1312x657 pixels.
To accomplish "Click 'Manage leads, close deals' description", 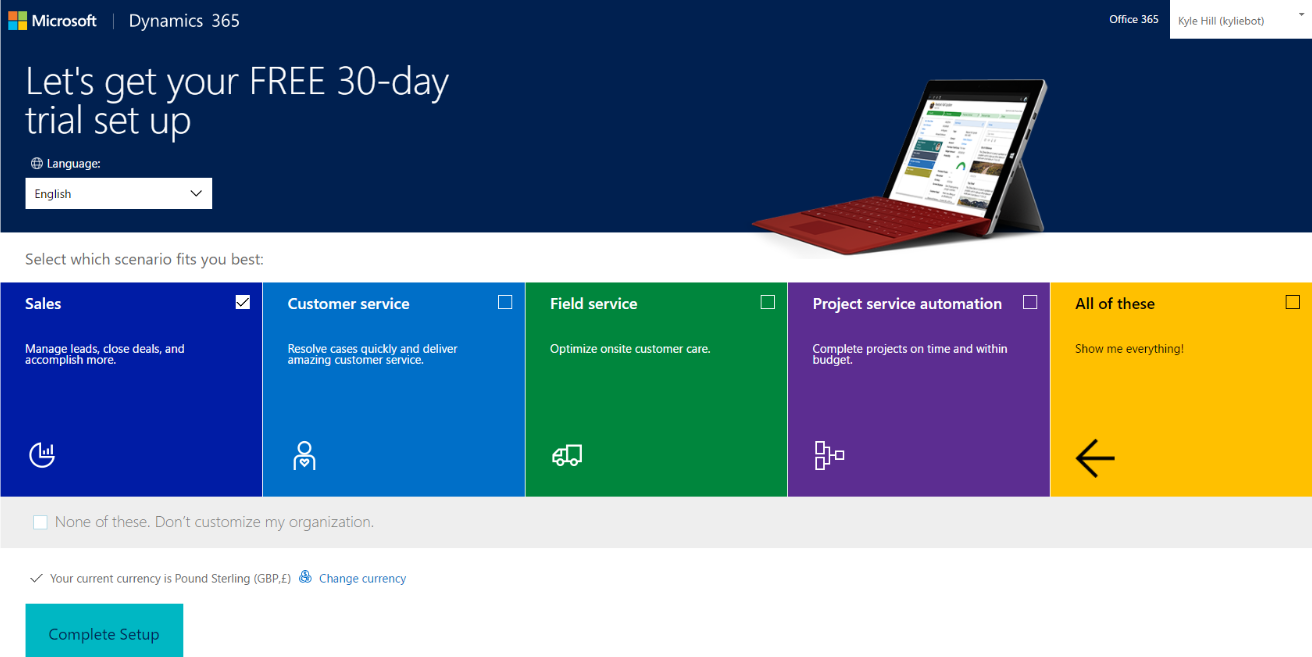I will coord(105,354).
